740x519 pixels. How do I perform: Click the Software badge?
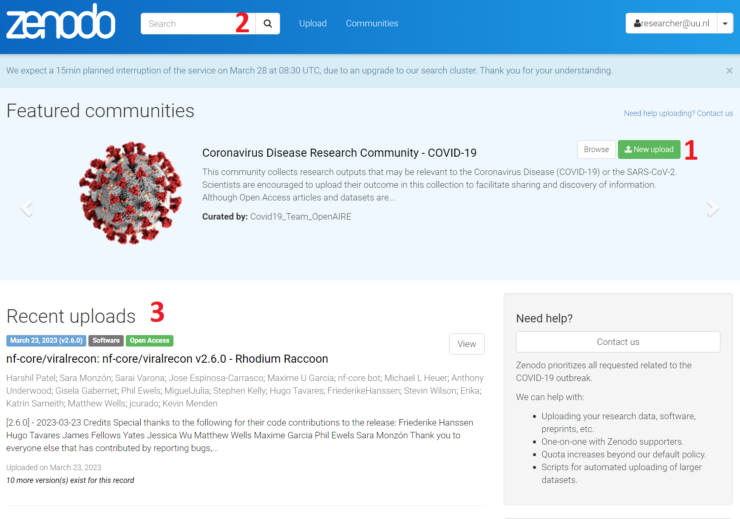click(106, 341)
